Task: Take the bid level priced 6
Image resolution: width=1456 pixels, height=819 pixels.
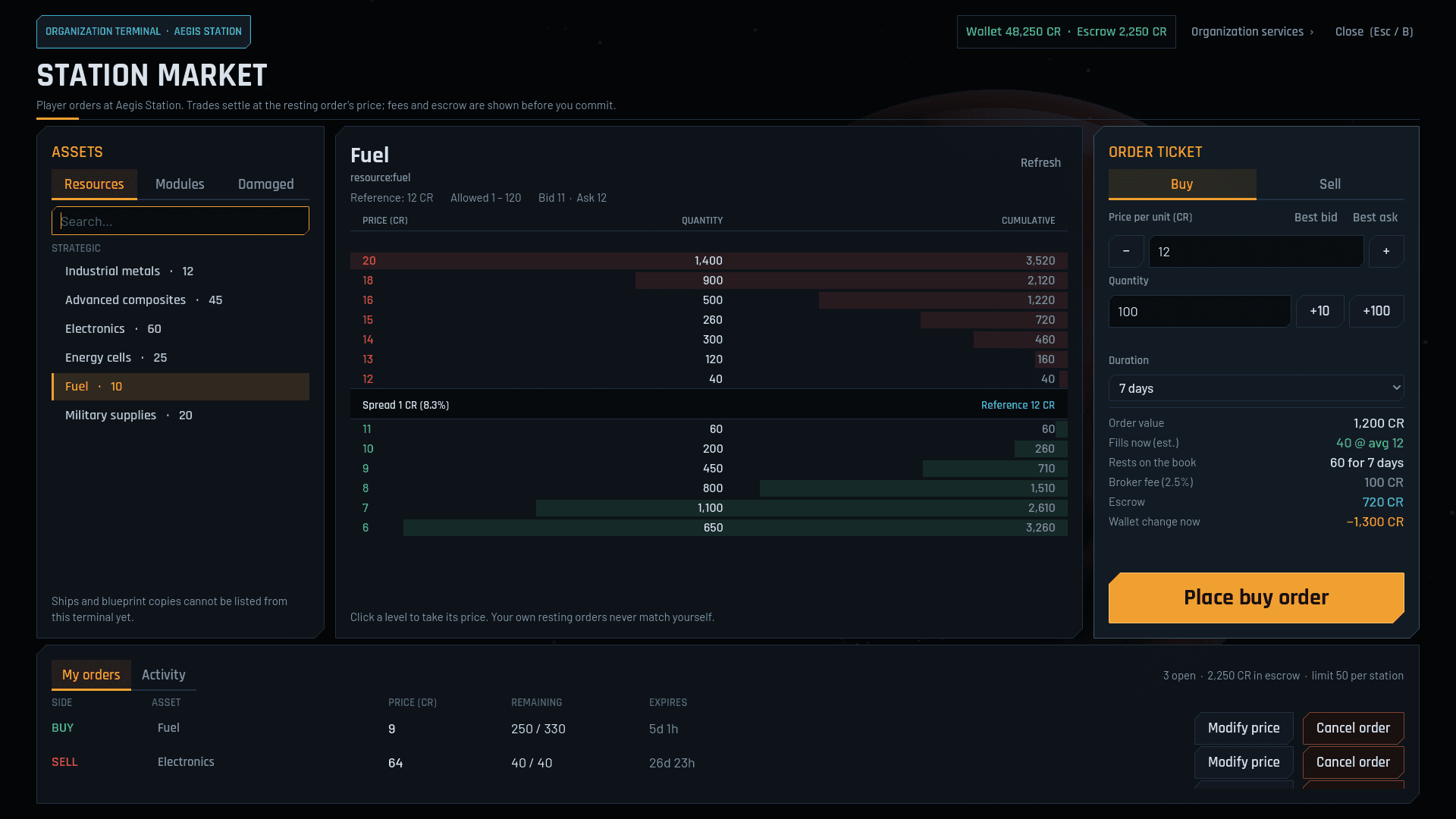Action: pos(709,528)
